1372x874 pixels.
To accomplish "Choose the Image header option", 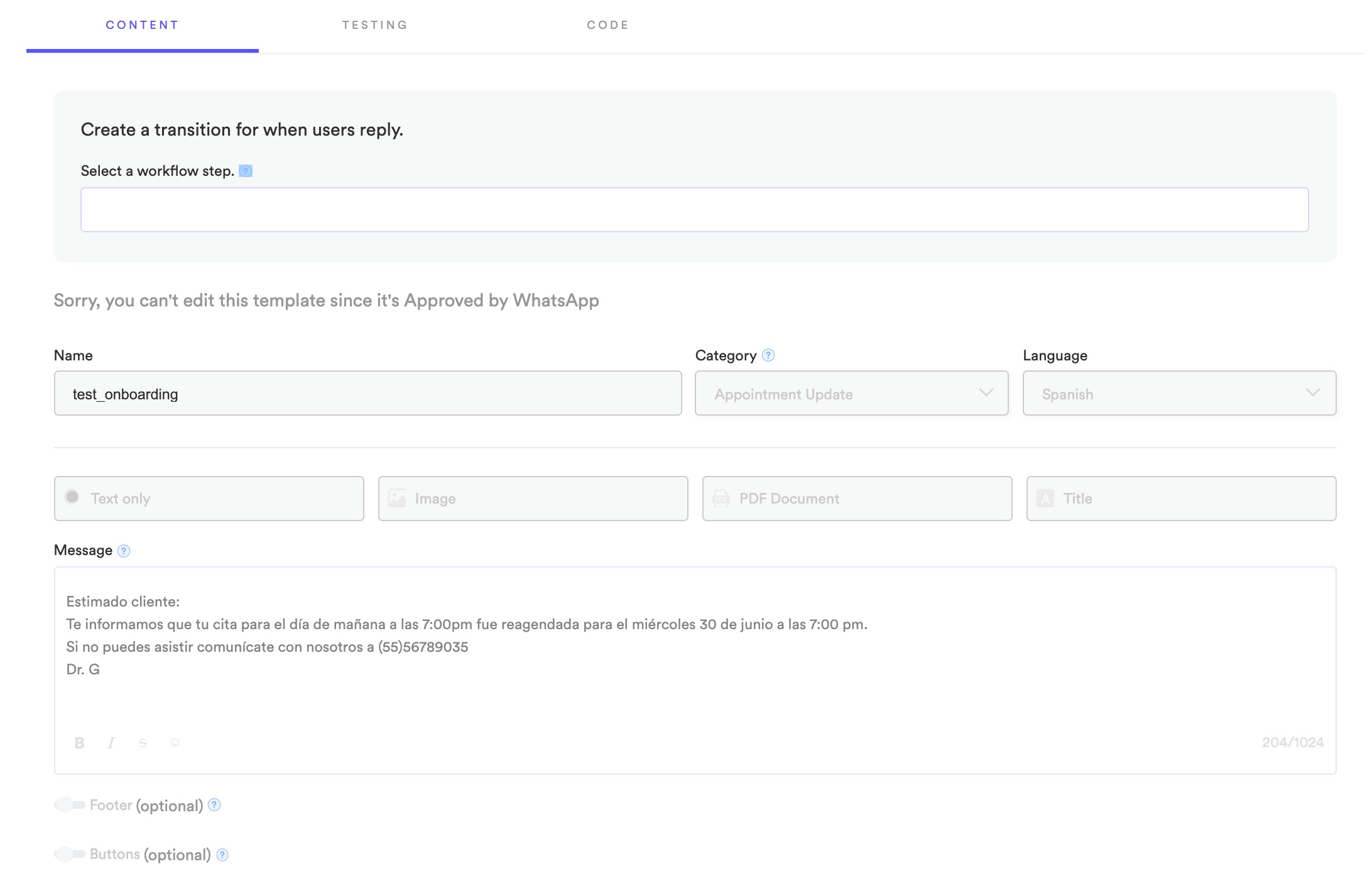I will 533,499.
